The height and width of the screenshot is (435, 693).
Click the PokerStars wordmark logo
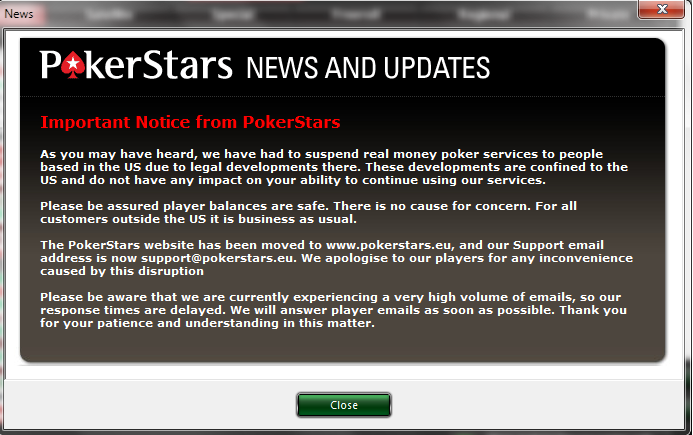pyautogui.click(x=136, y=65)
